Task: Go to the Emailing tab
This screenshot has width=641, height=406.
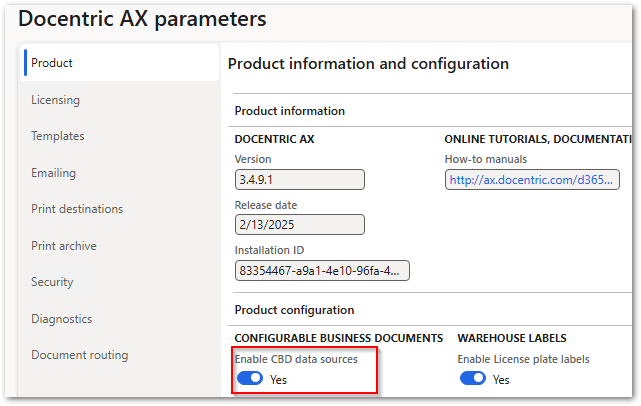Action: [53, 173]
